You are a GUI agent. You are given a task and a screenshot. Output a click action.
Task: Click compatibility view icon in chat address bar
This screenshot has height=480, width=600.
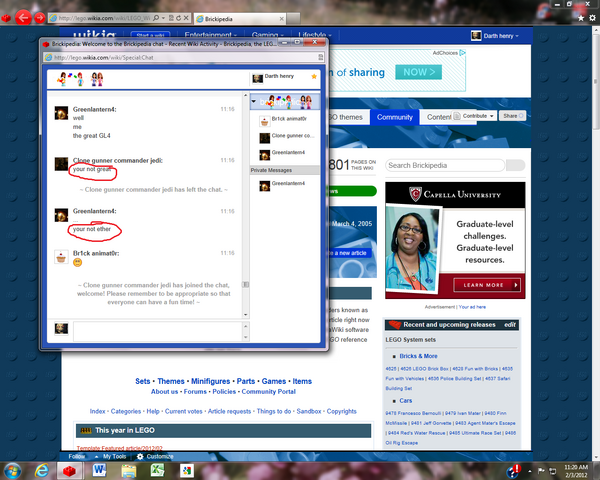pyautogui.click(x=321, y=57)
